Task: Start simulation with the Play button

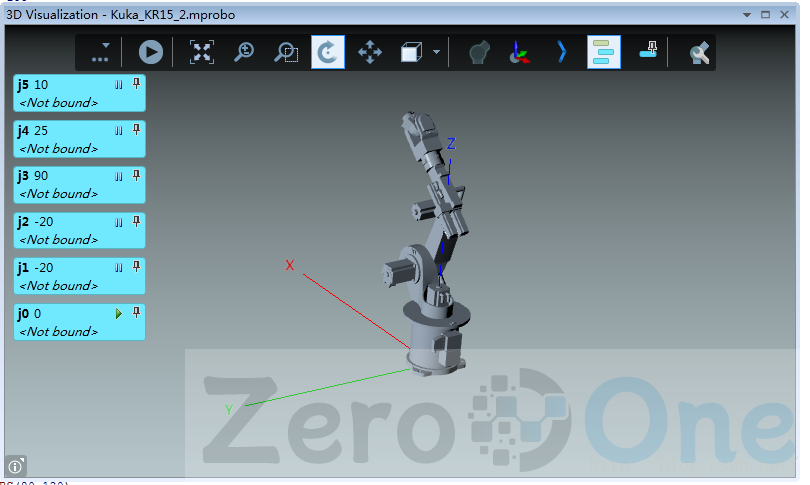Action: click(x=151, y=52)
